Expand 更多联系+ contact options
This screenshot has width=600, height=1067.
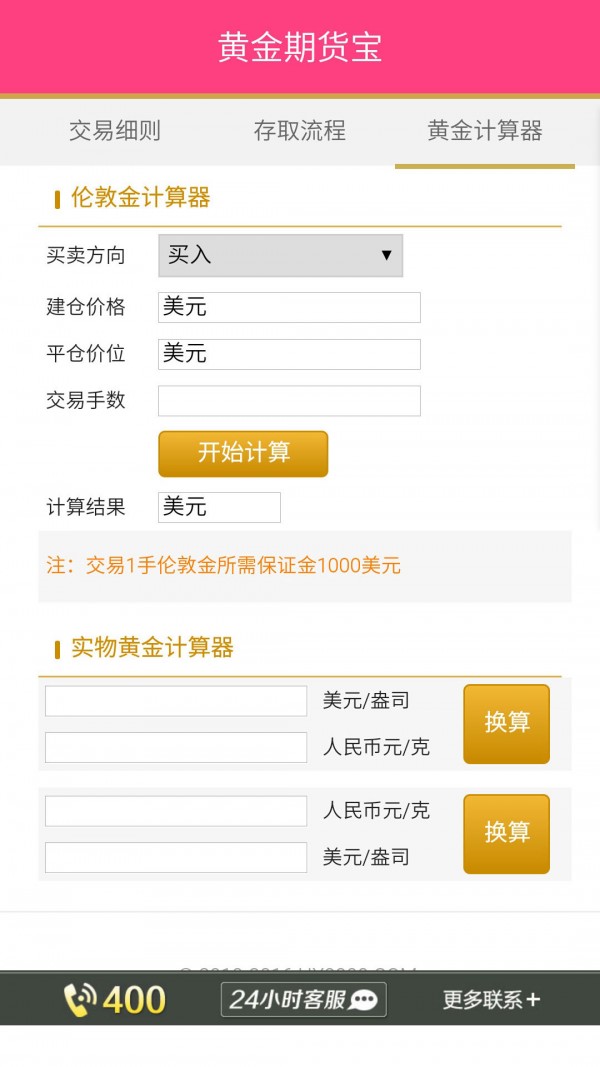coord(490,999)
